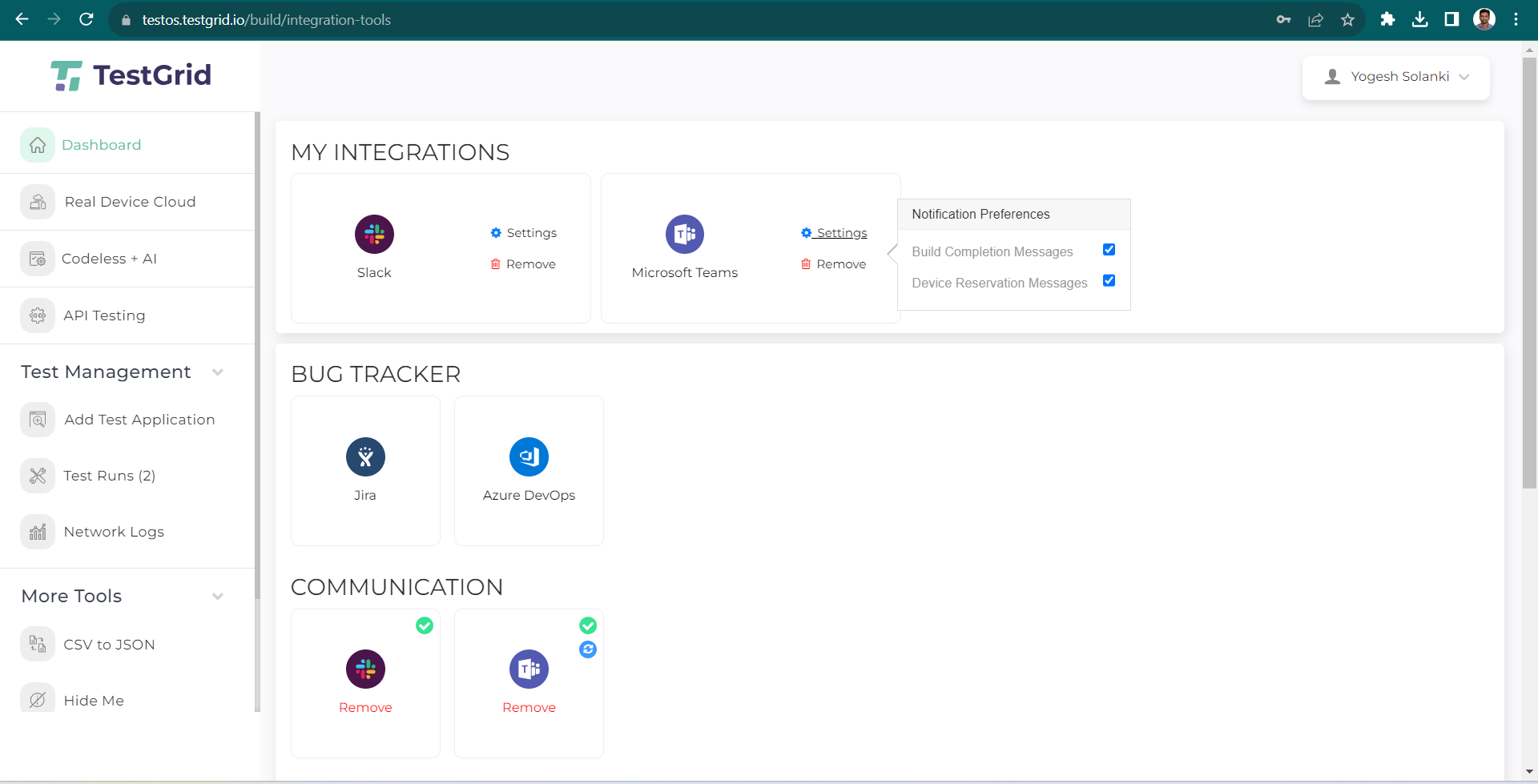The image size is (1538, 784).
Task: Open Codeless + AI menu item
Action: 109,259
